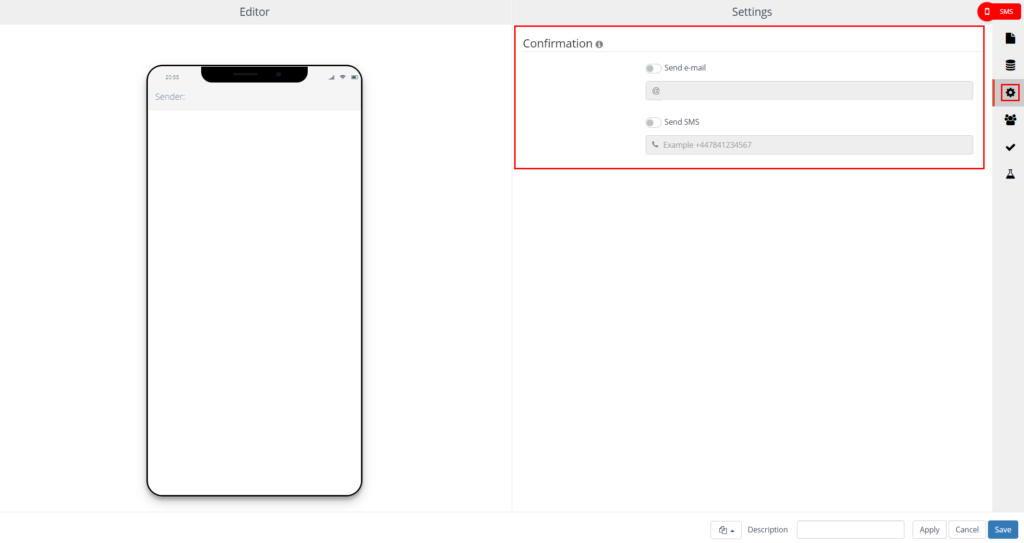The height and width of the screenshot is (543, 1024).
Task: Select the settings gear icon in sidebar
Action: 1010,93
